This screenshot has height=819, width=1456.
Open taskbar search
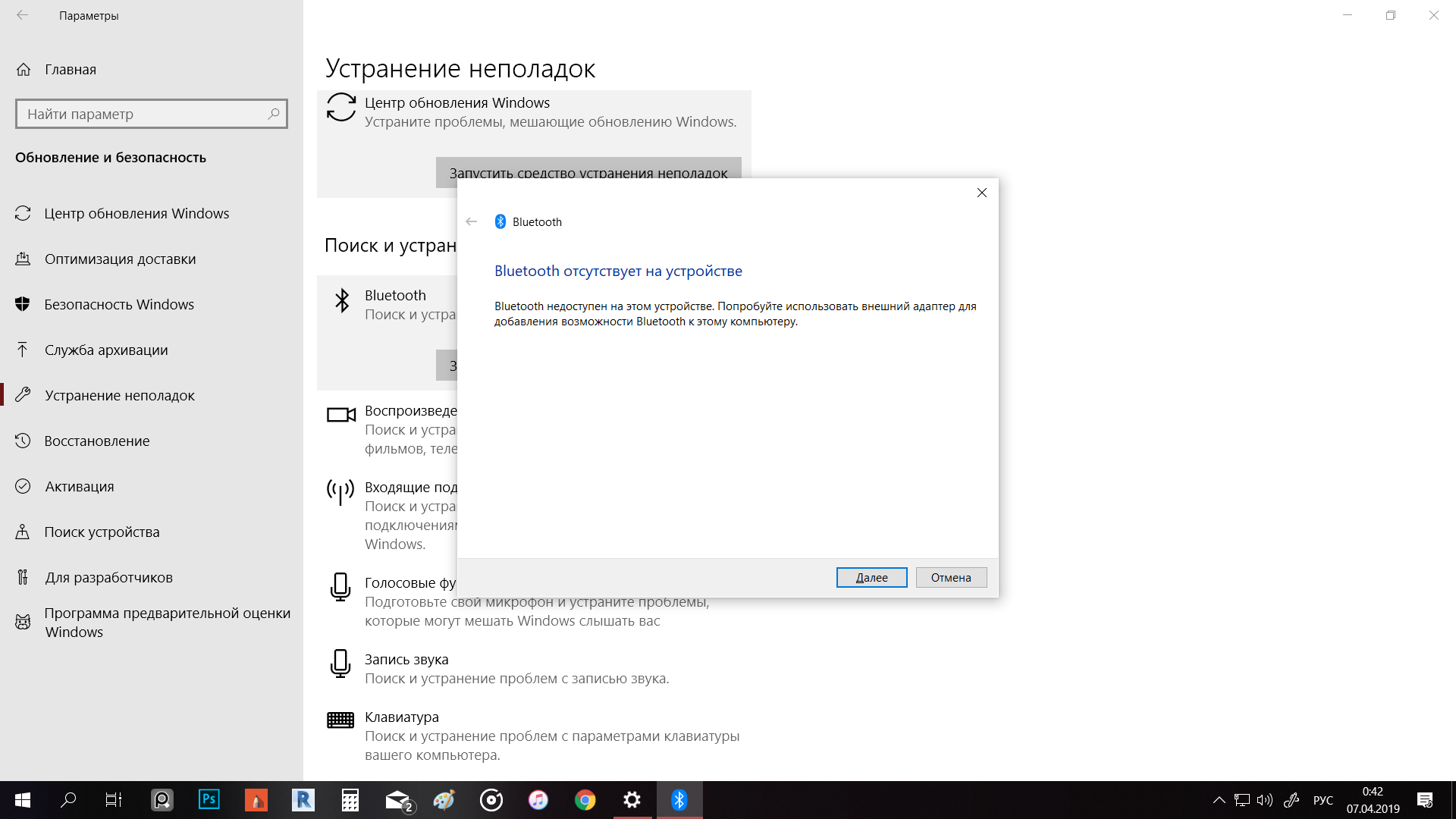point(68,800)
